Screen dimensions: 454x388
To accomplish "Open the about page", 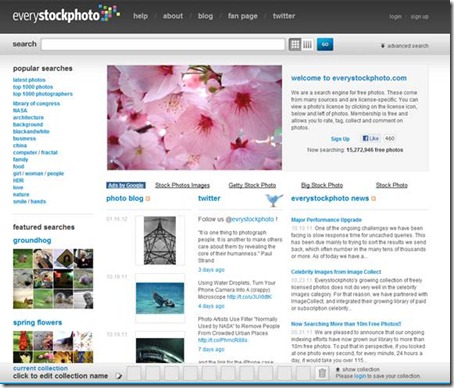I will [173, 16].
